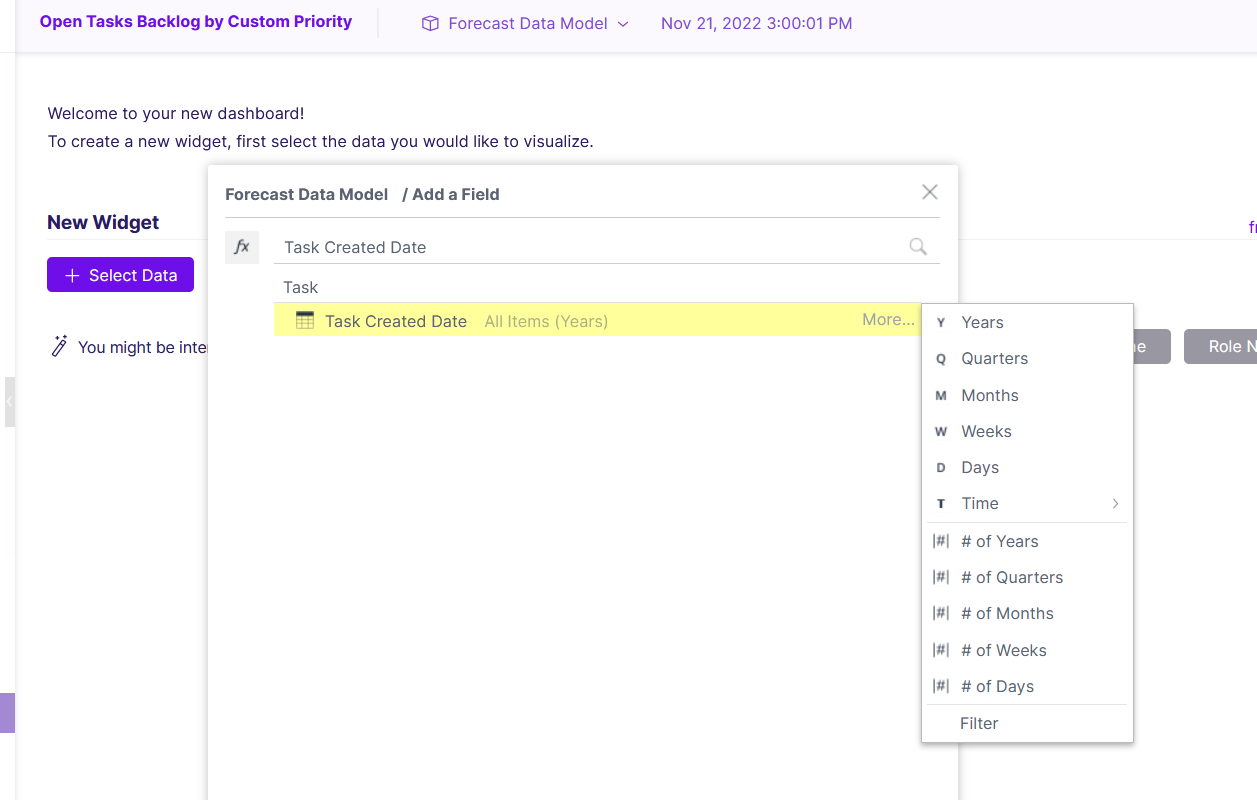Click the cube icon beside Forecast Data Model
Screen dimensions: 1257x800
(430, 23)
